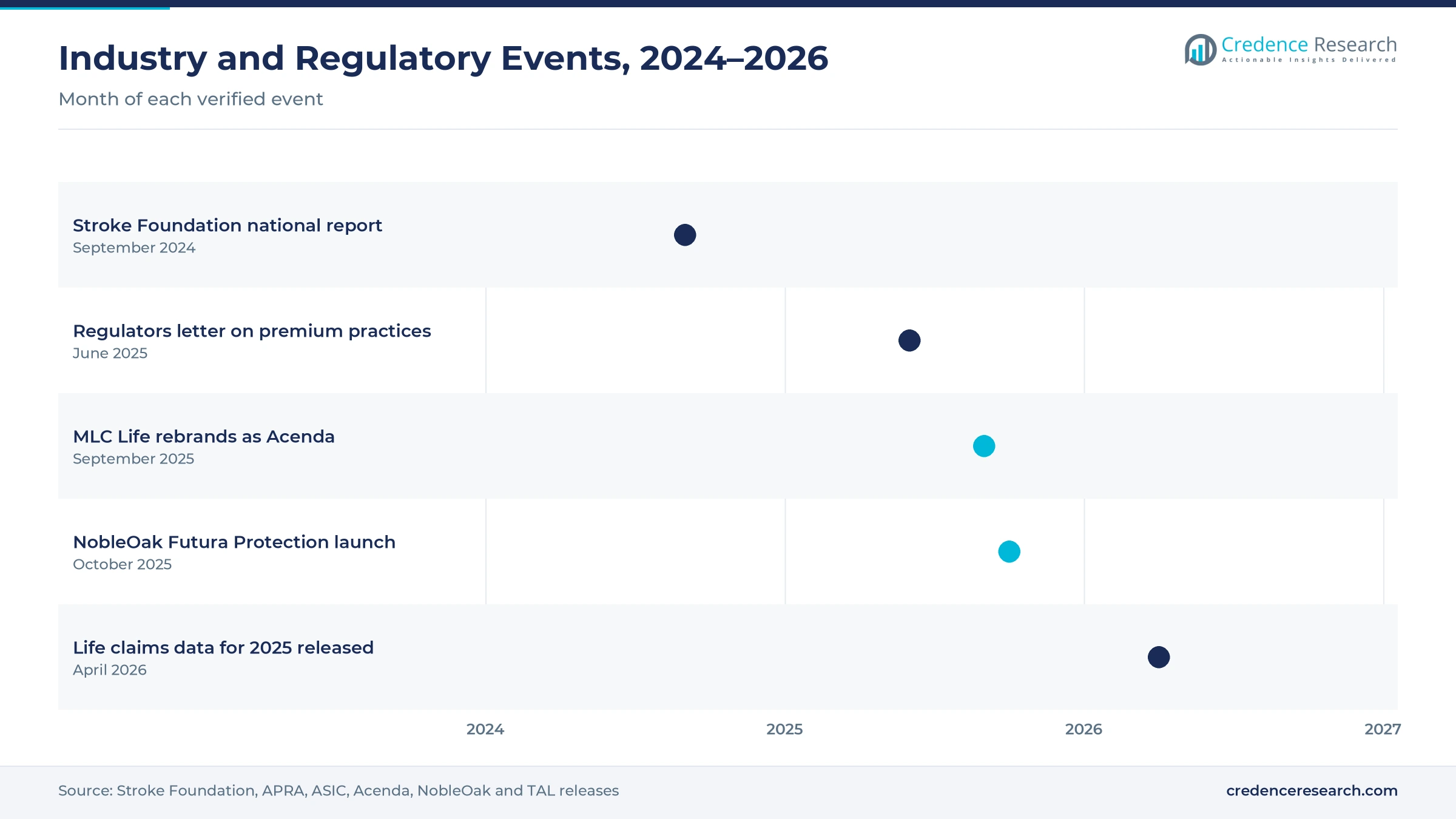This screenshot has width=1456, height=819.
Task: Click the 'June 2025' date text
Action: pos(110,353)
